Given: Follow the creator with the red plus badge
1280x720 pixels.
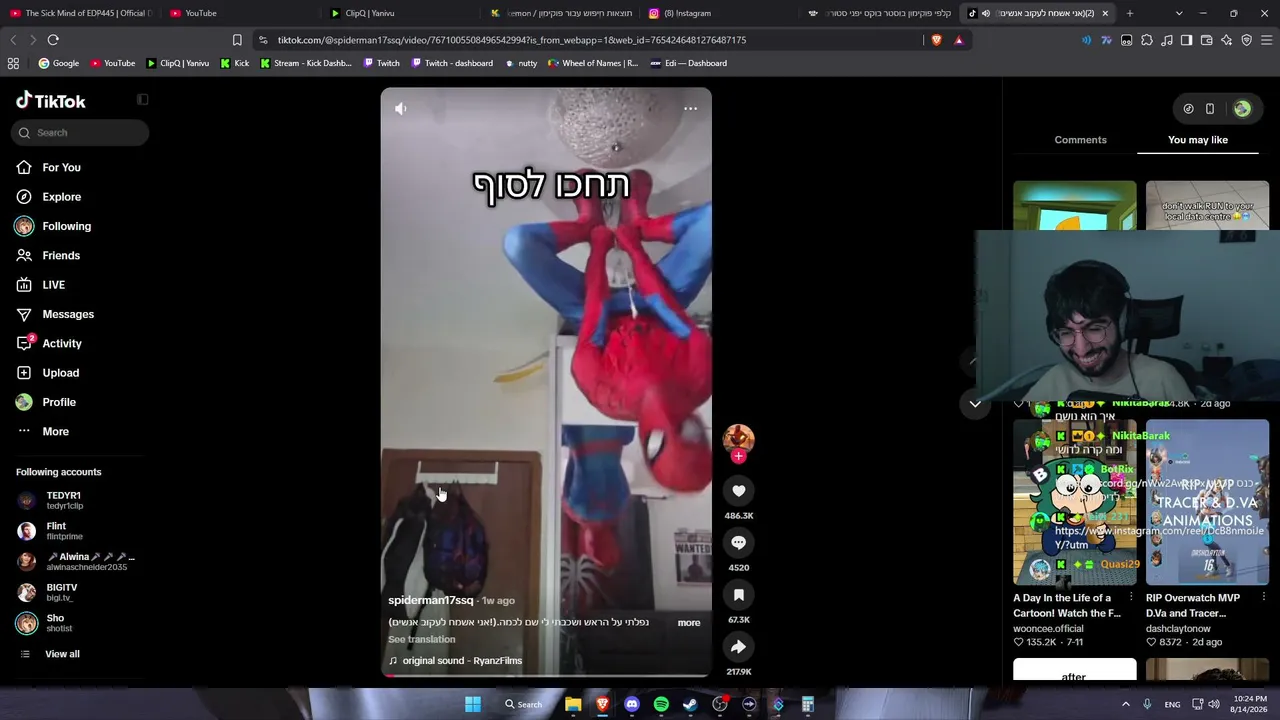Looking at the screenshot, I should point(738,456).
